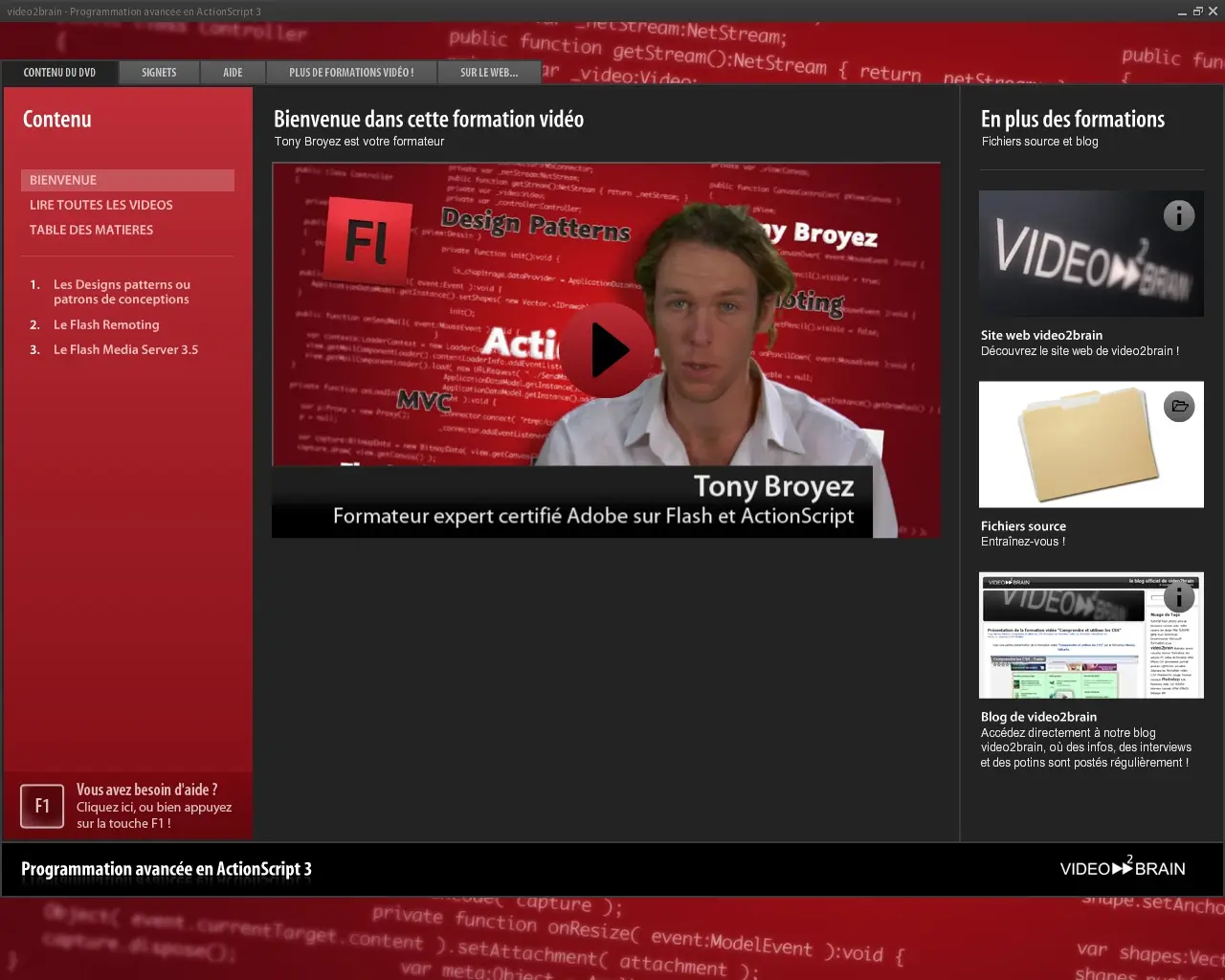1225x980 pixels.
Task: Click the open-folder icon on the Fichiers source thumbnail
Action: point(1179,407)
